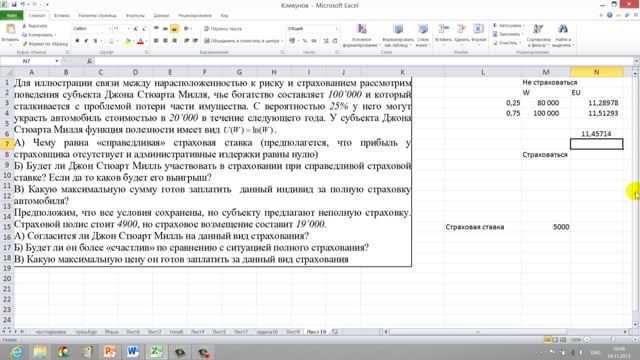Image resolution: width=640 pixels, height=360 pixels.
Task: Open Cell Styles (Стили ячеек)
Action: (x=423, y=35)
